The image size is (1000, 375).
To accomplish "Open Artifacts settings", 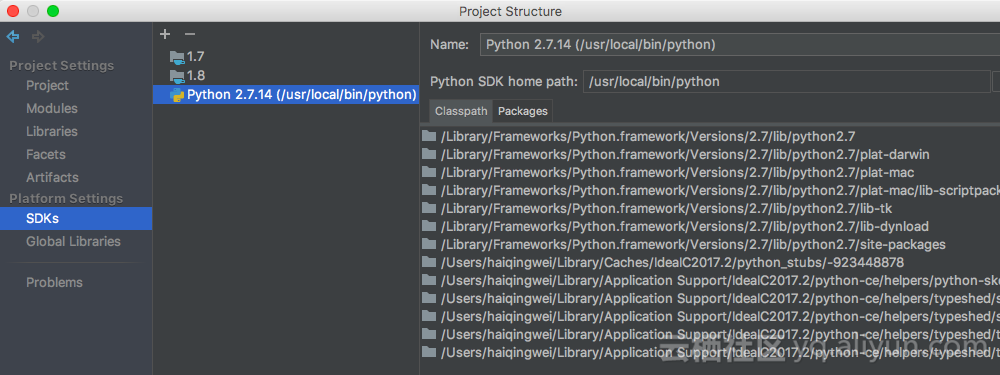I will coord(52,177).
